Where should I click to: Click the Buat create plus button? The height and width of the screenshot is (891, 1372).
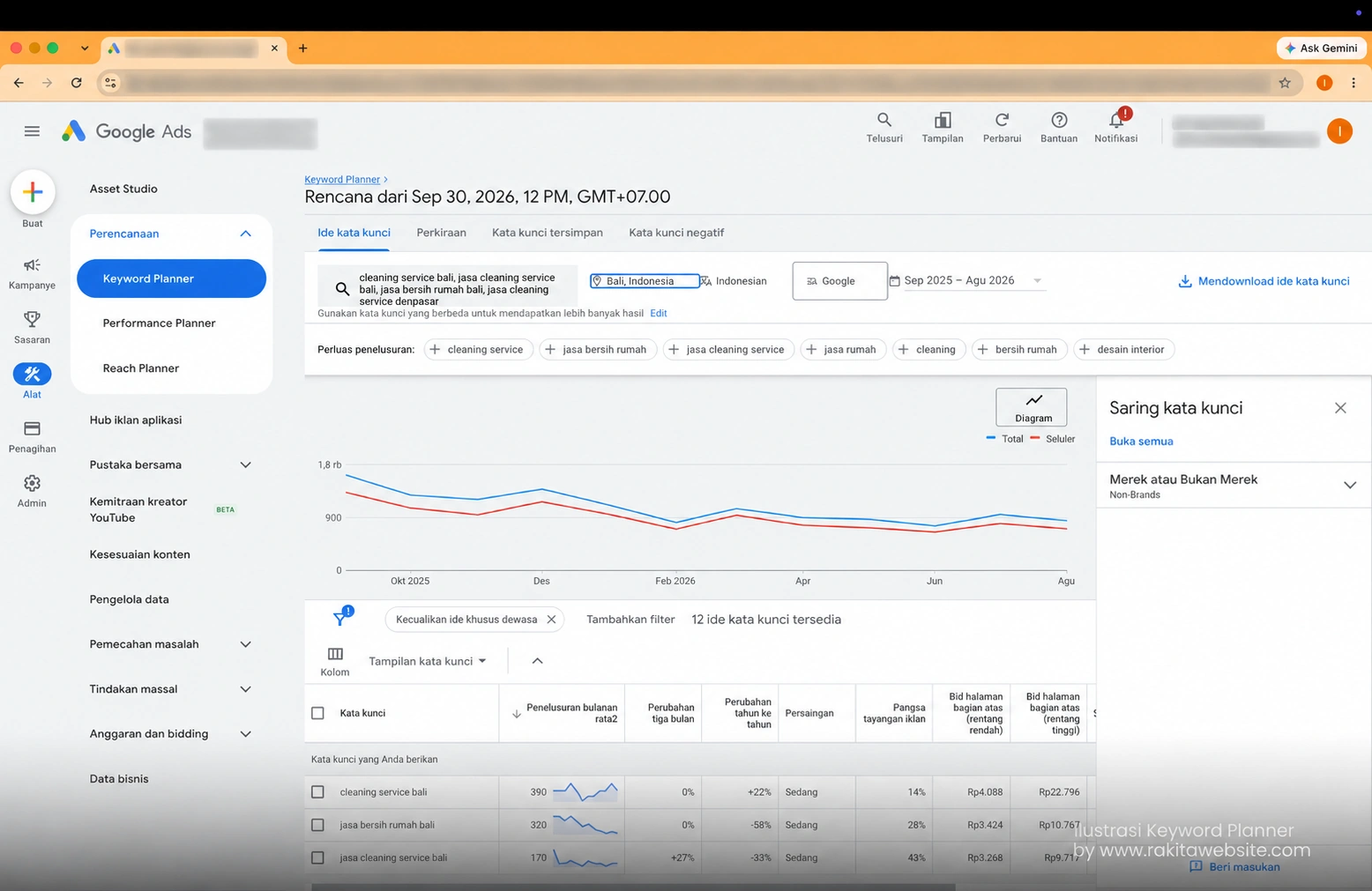tap(33, 192)
